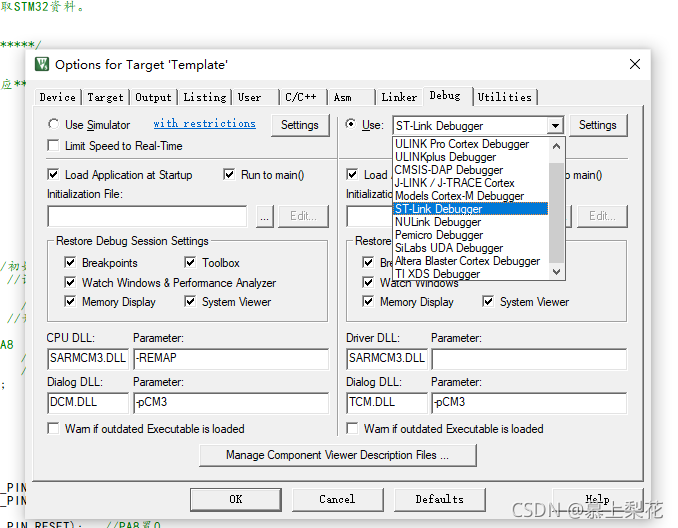Click the simulator initialization file browse button
The image size is (678, 528).
click(265, 216)
